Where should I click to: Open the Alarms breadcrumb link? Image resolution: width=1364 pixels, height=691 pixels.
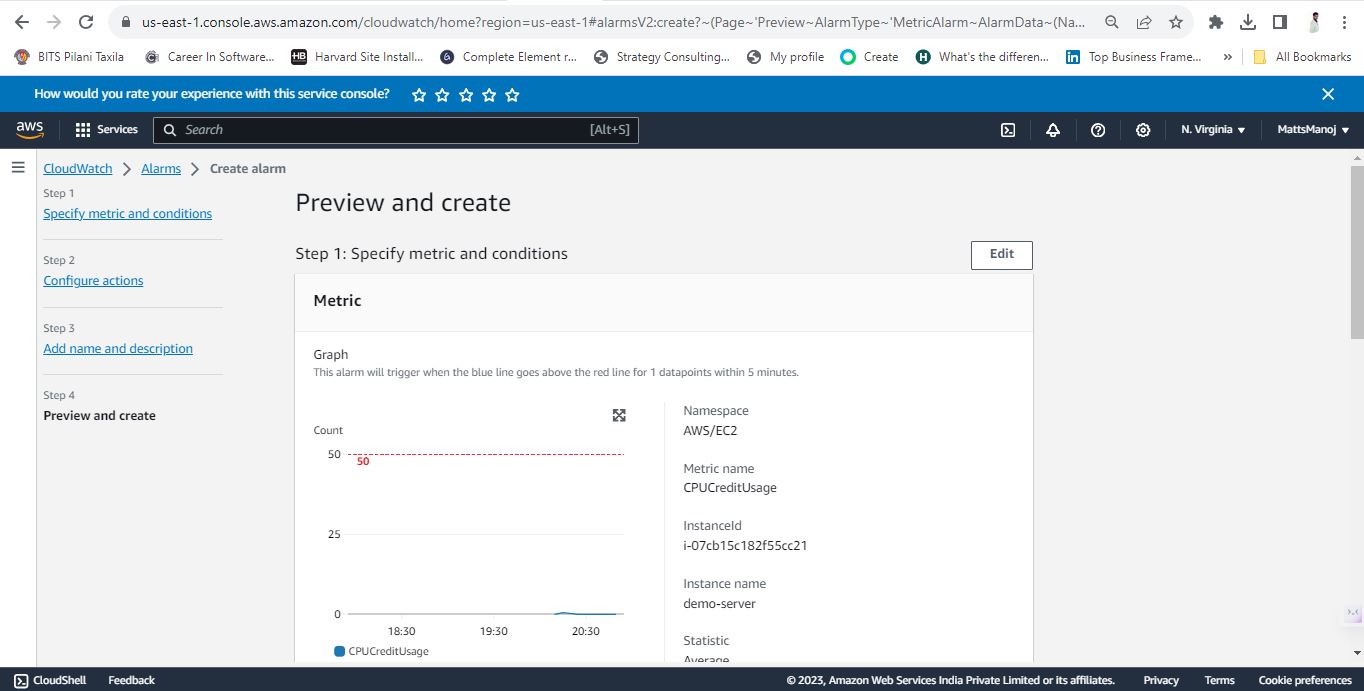click(x=161, y=169)
